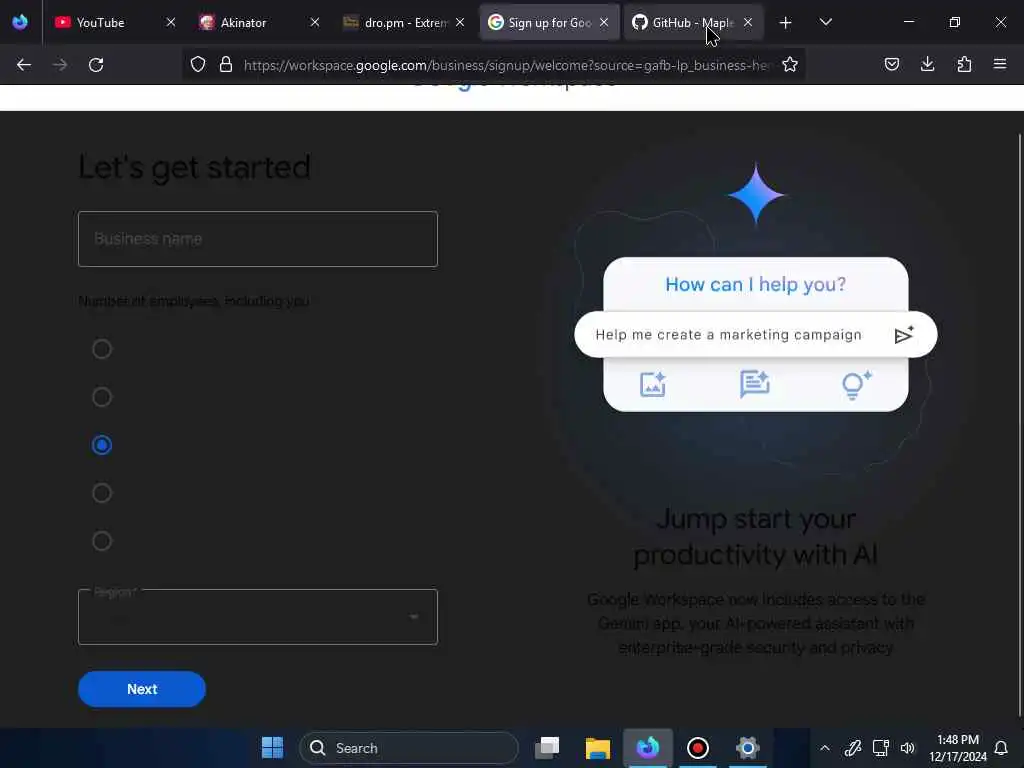Open the downloads panel
The height and width of the screenshot is (768, 1024).
coord(927,65)
